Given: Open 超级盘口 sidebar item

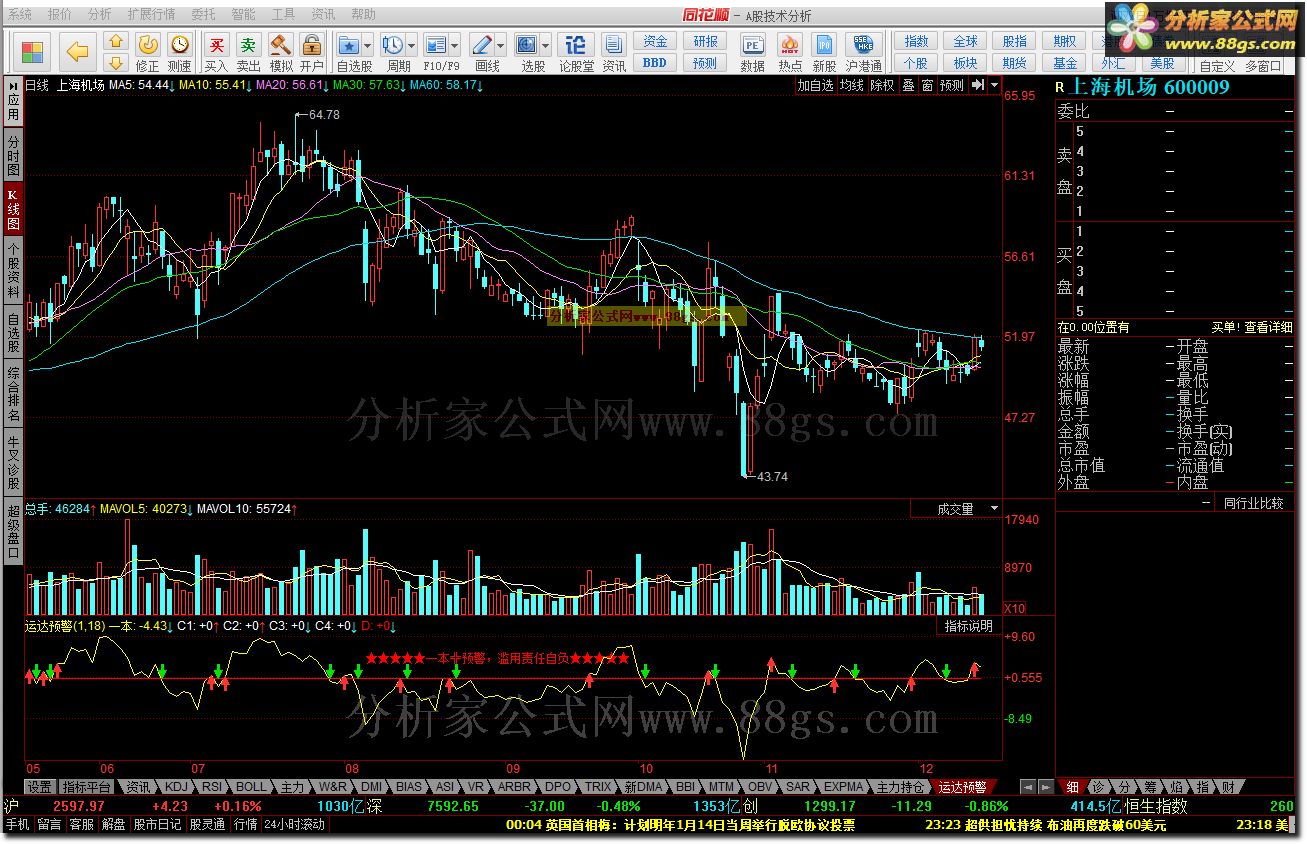Looking at the screenshot, I should coord(13,530).
